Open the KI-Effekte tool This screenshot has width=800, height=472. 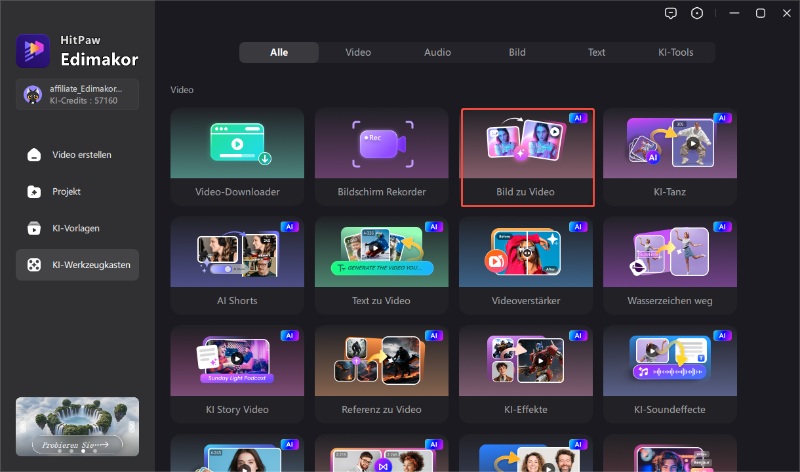click(x=526, y=375)
